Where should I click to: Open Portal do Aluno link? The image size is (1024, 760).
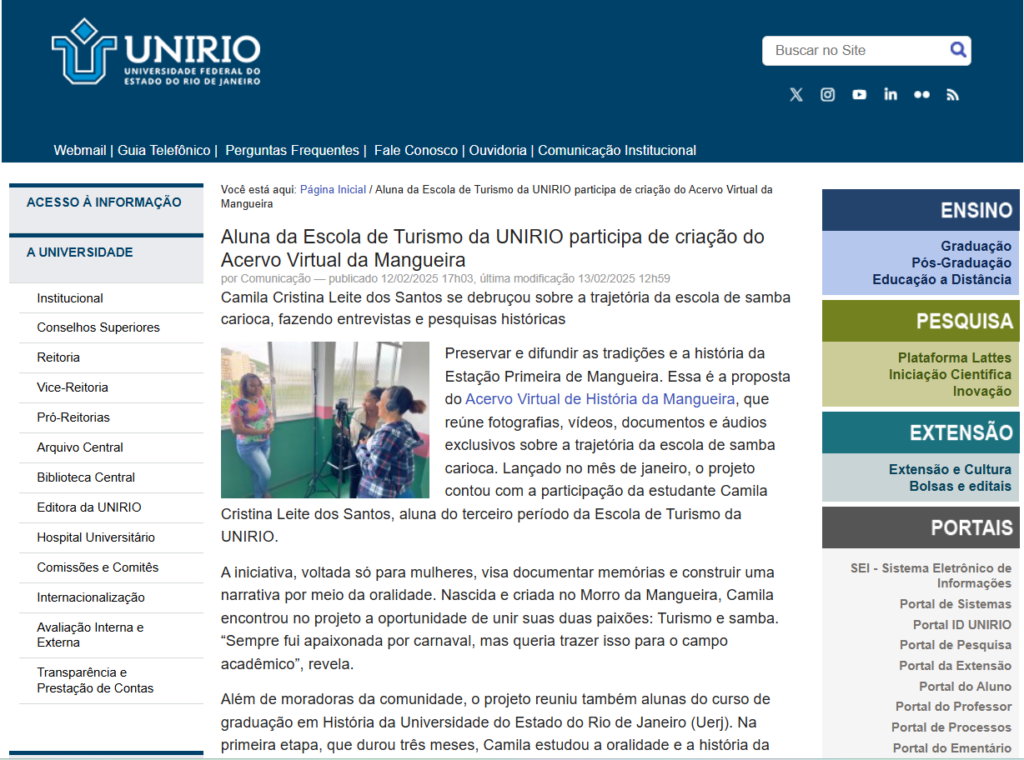[965, 687]
